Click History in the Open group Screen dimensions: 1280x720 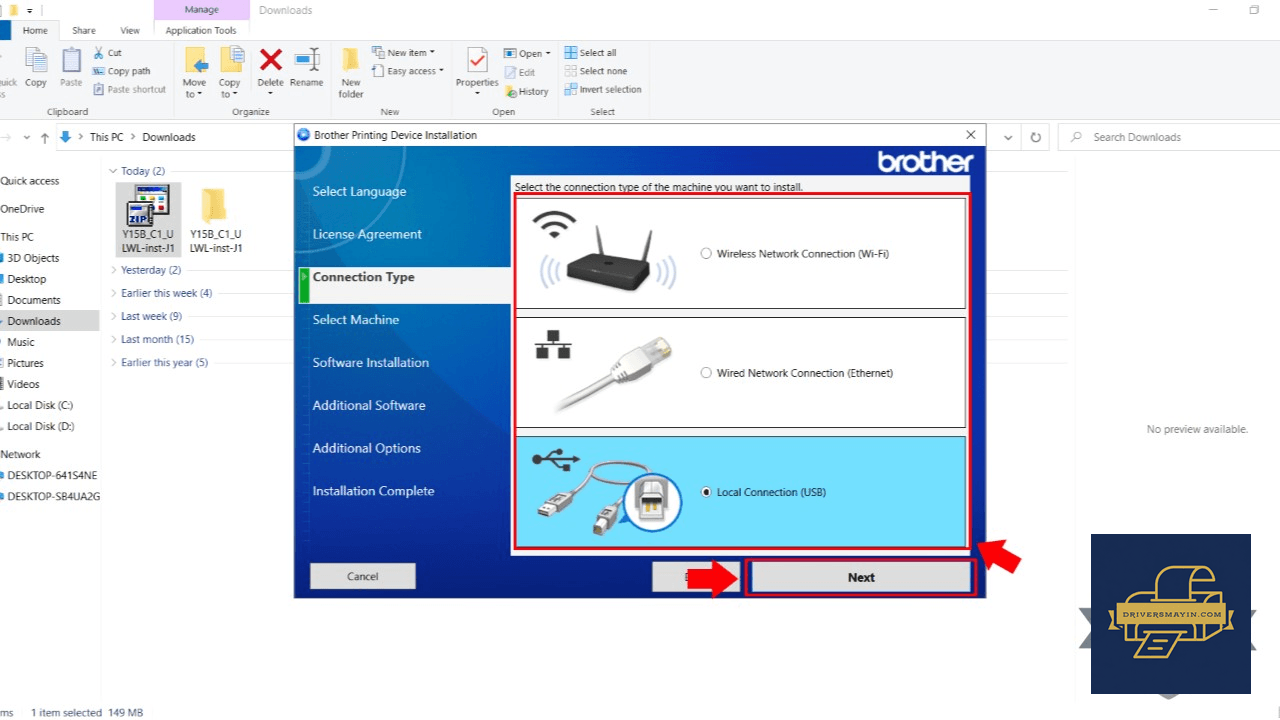pyautogui.click(x=526, y=91)
